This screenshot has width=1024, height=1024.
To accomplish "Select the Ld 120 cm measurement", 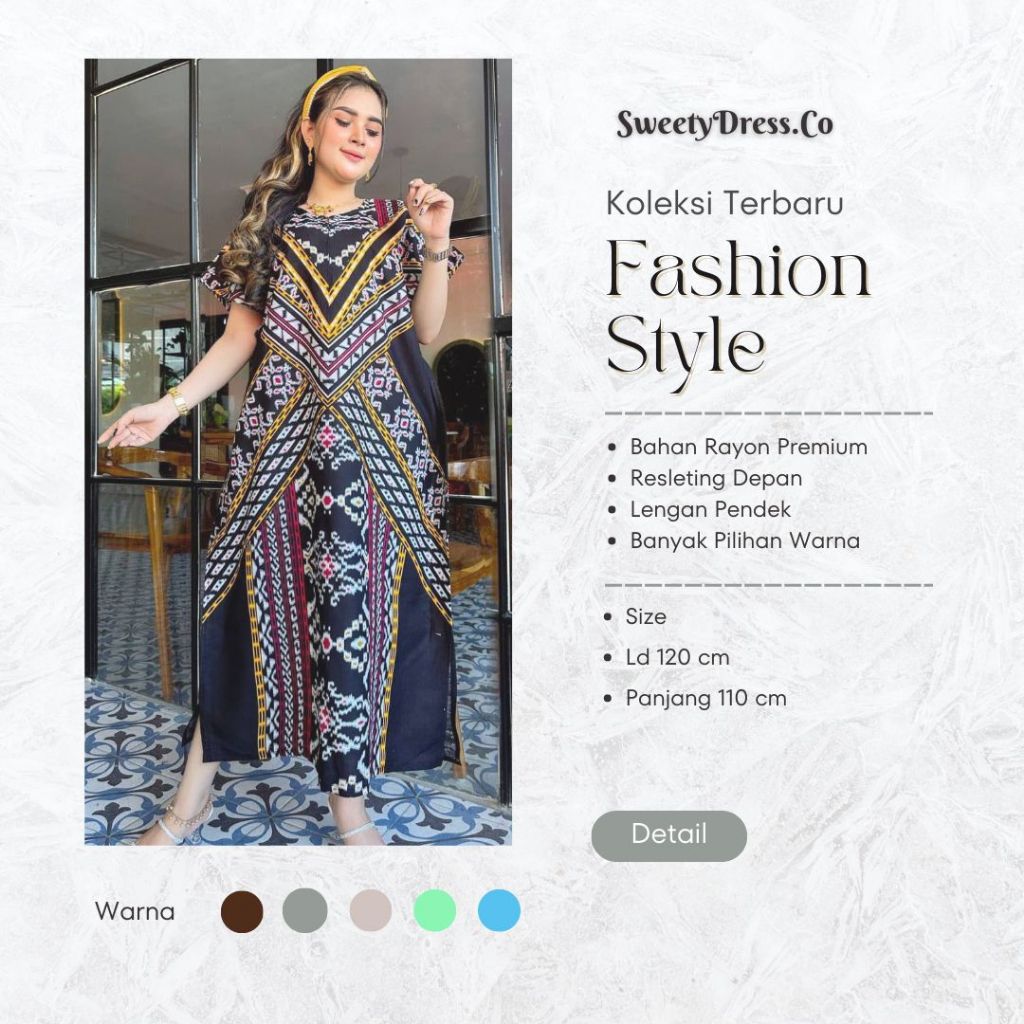I will pos(677,657).
